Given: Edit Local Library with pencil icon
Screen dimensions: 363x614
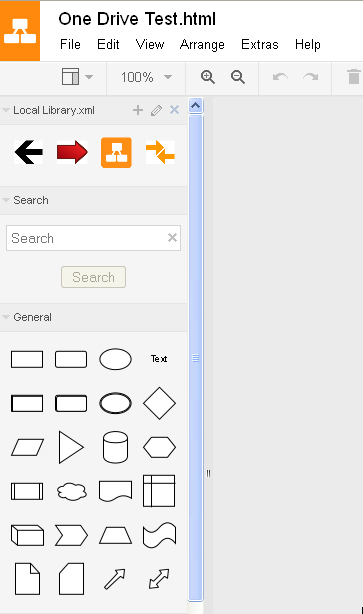Looking at the screenshot, I should point(156,110).
